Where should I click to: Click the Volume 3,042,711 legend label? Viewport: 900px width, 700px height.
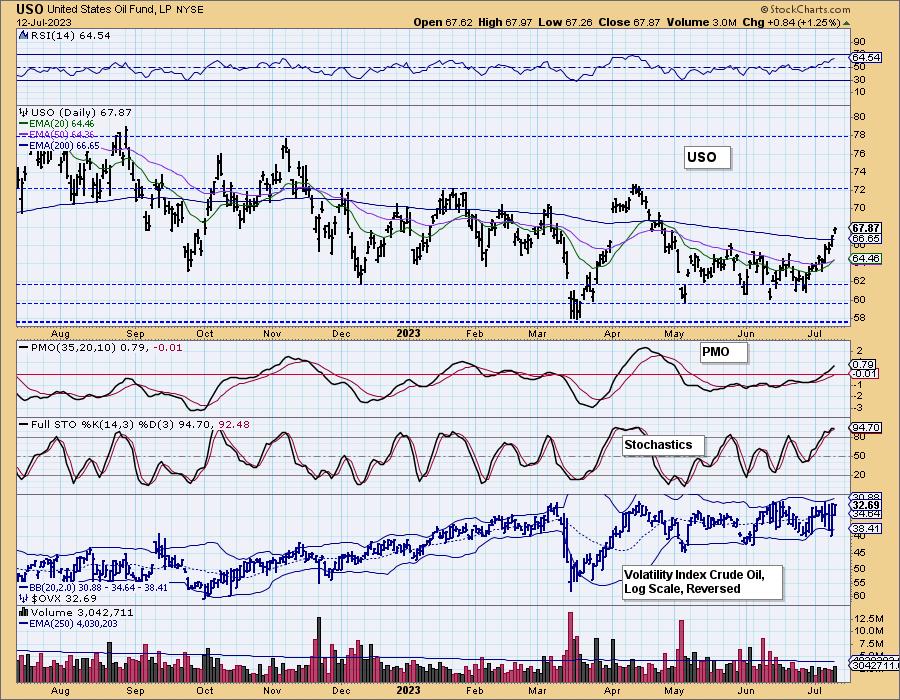82,612
